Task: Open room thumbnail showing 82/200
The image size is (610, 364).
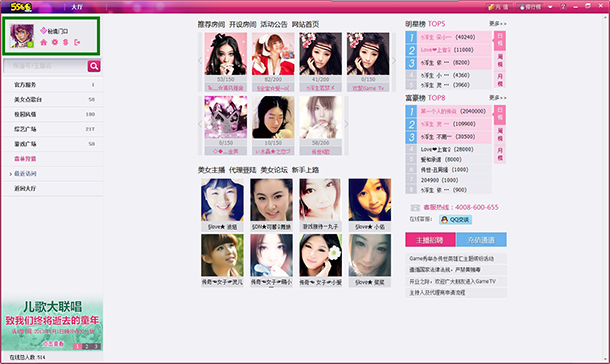Action: (x=273, y=54)
